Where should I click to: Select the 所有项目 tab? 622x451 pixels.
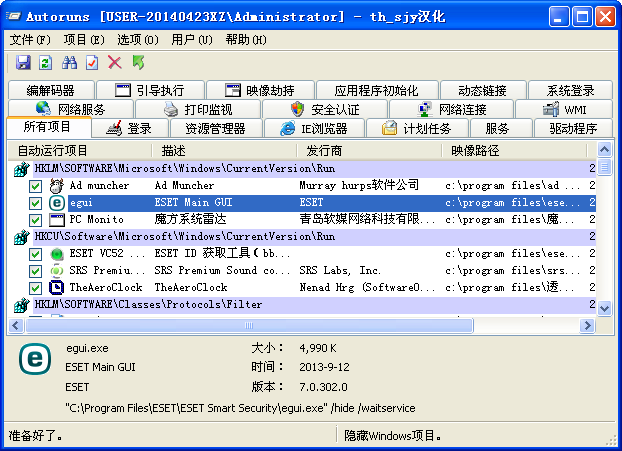click(x=48, y=127)
